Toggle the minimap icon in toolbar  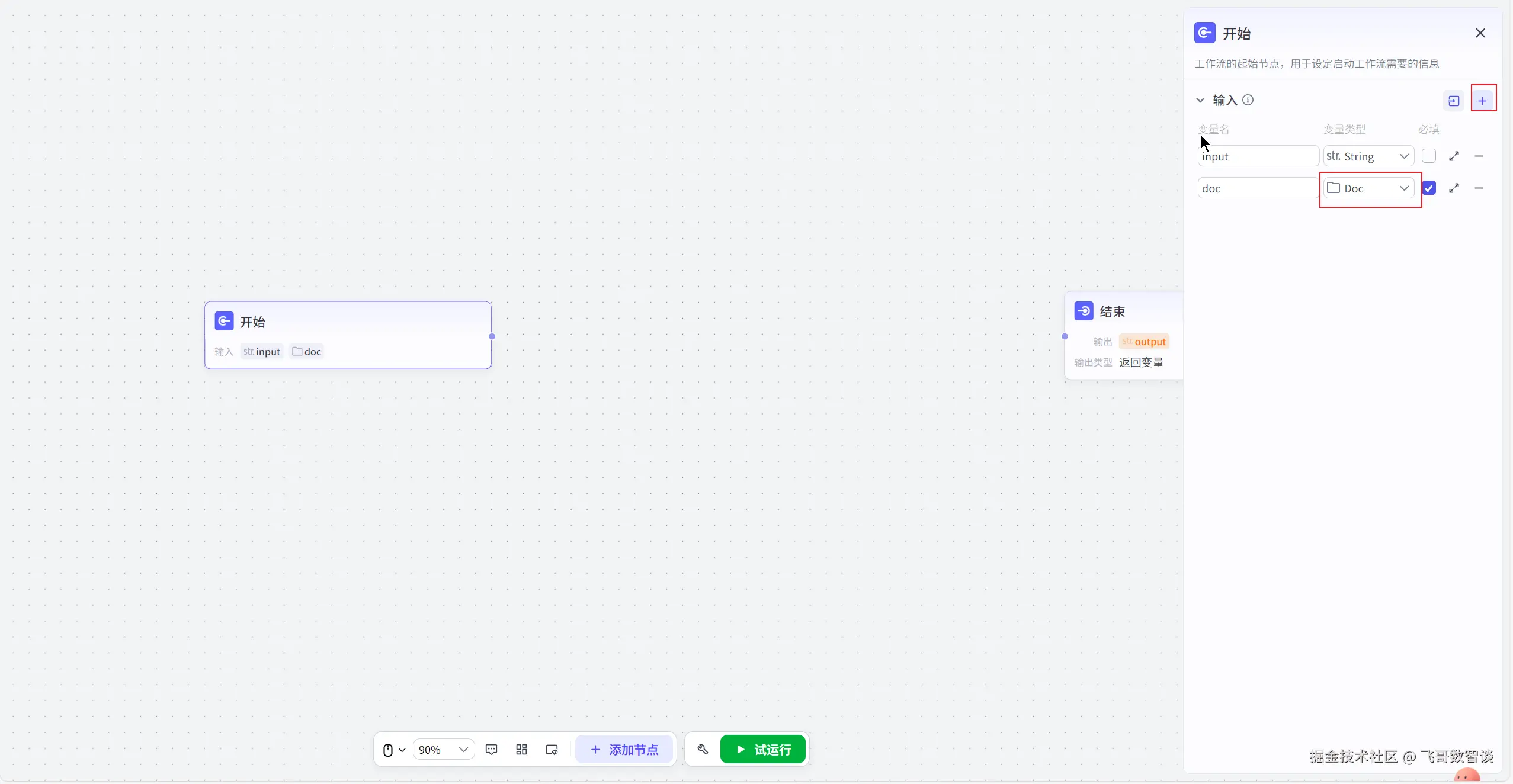coord(552,750)
